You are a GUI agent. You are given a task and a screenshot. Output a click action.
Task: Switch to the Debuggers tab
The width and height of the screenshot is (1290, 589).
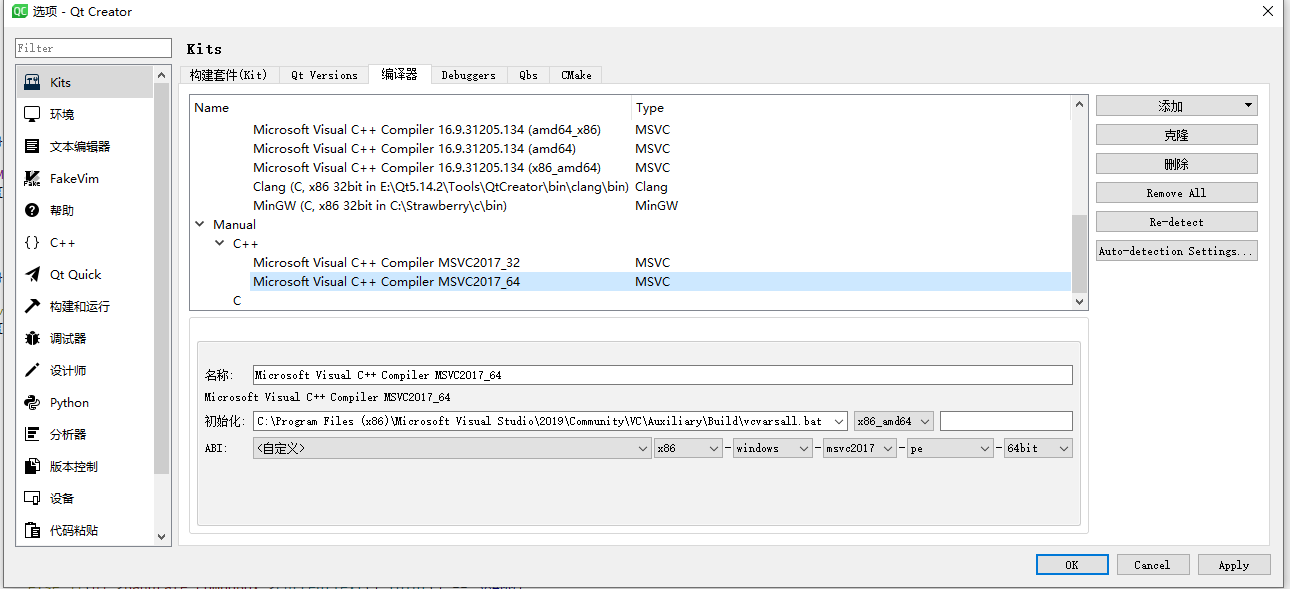pos(468,75)
